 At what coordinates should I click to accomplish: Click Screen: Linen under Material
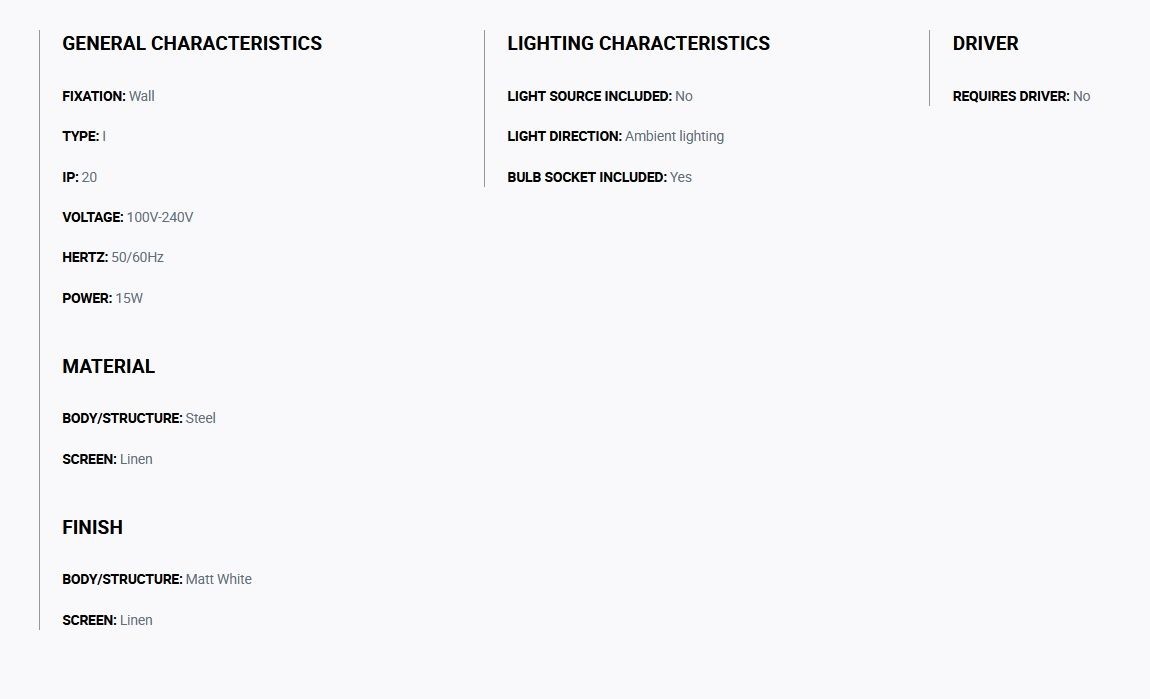pyautogui.click(x=107, y=459)
